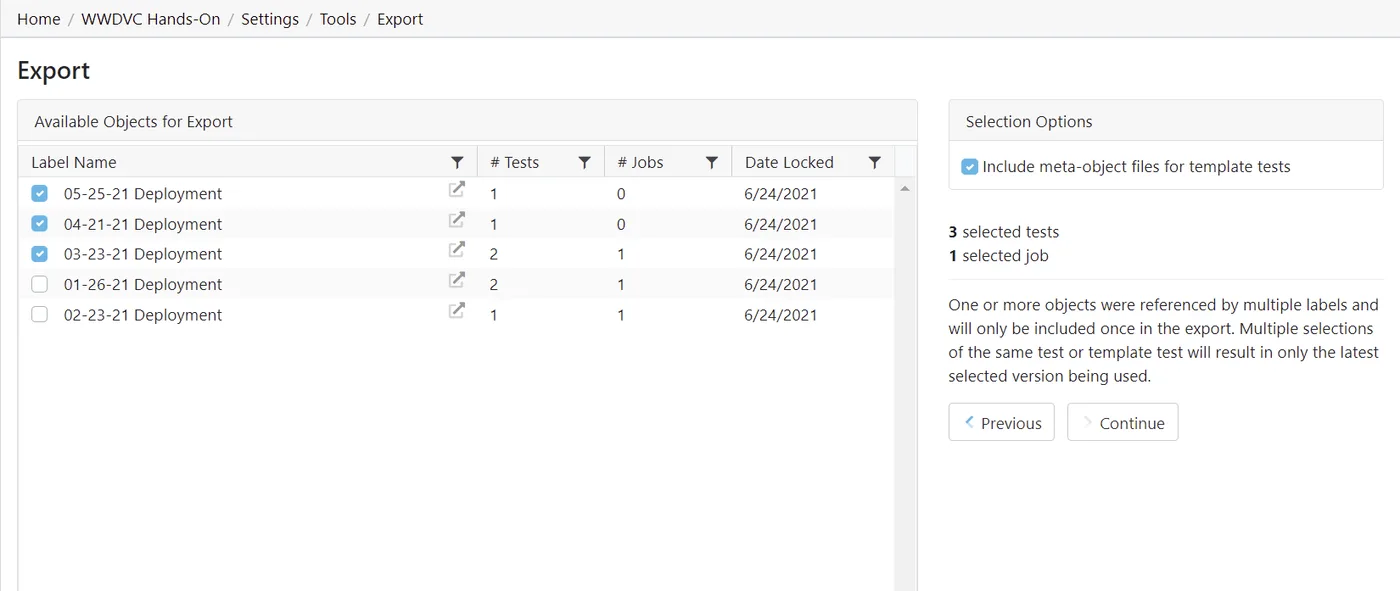Select the 04-21-21 Deployment label text
Image resolution: width=1400 pixels, height=591 pixels.
(143, 224)
